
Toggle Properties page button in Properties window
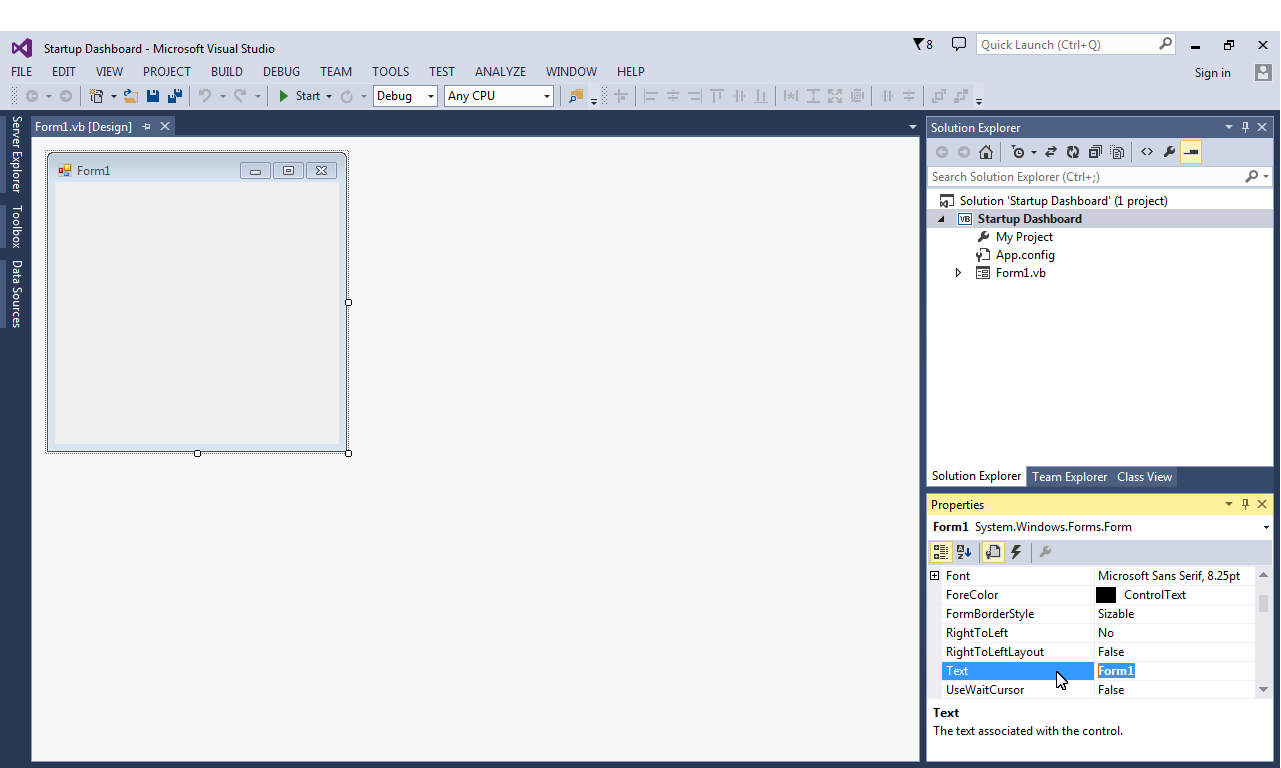tap(992, 552)
